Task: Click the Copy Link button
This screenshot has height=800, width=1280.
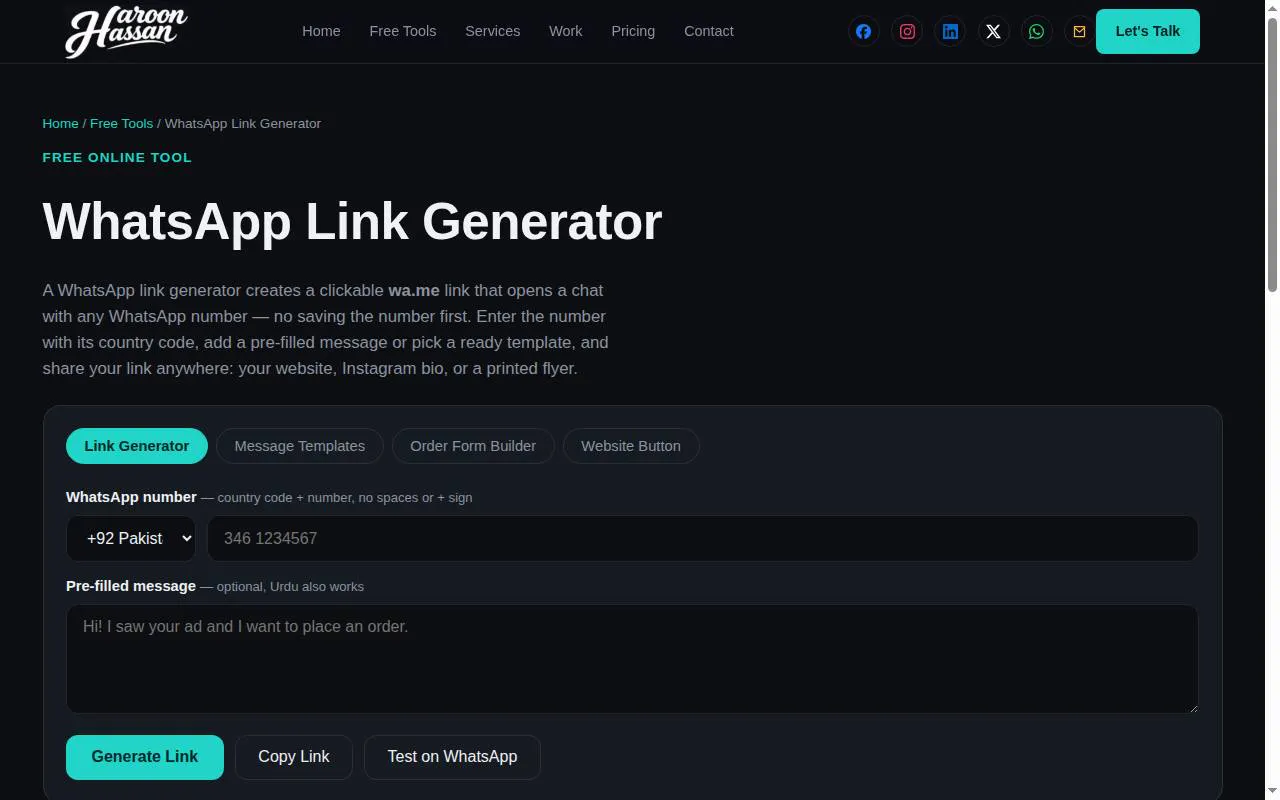Action: tap(294, 757)
